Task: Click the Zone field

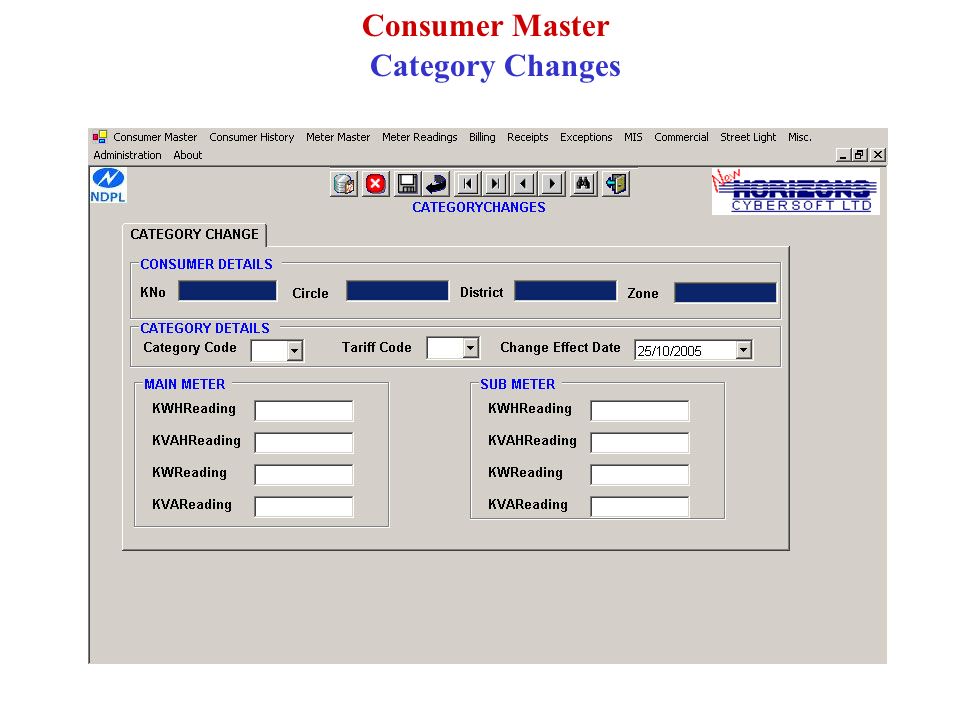Action: tap(725, 293)
